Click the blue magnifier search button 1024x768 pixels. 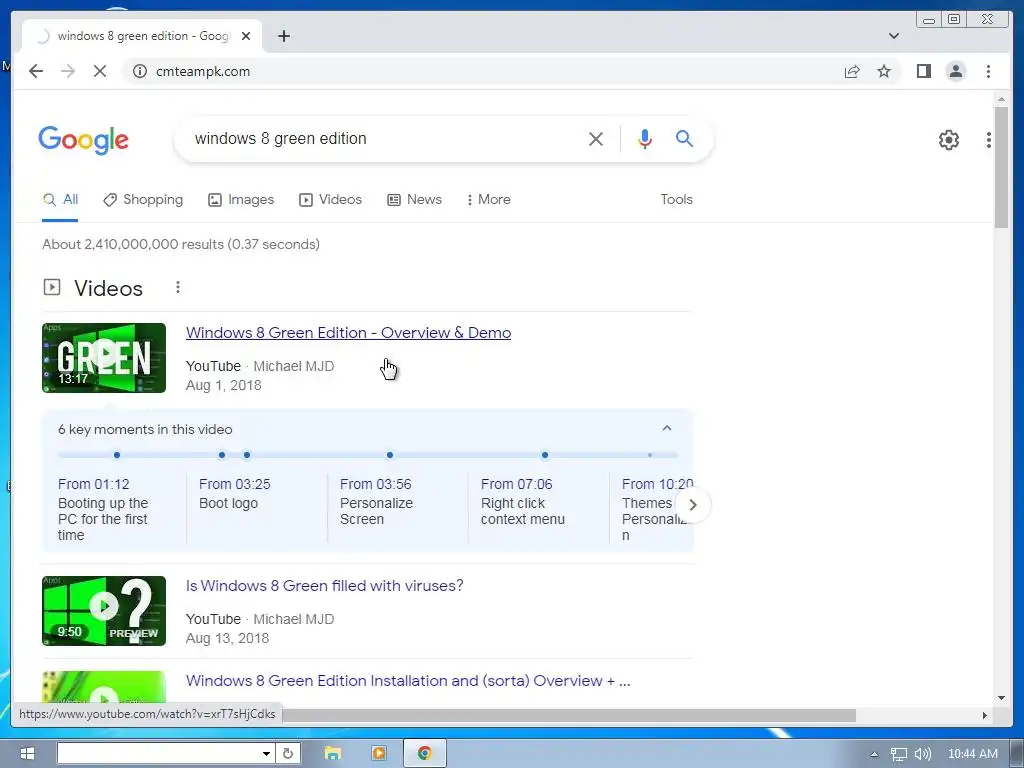[x=684, y=138]
